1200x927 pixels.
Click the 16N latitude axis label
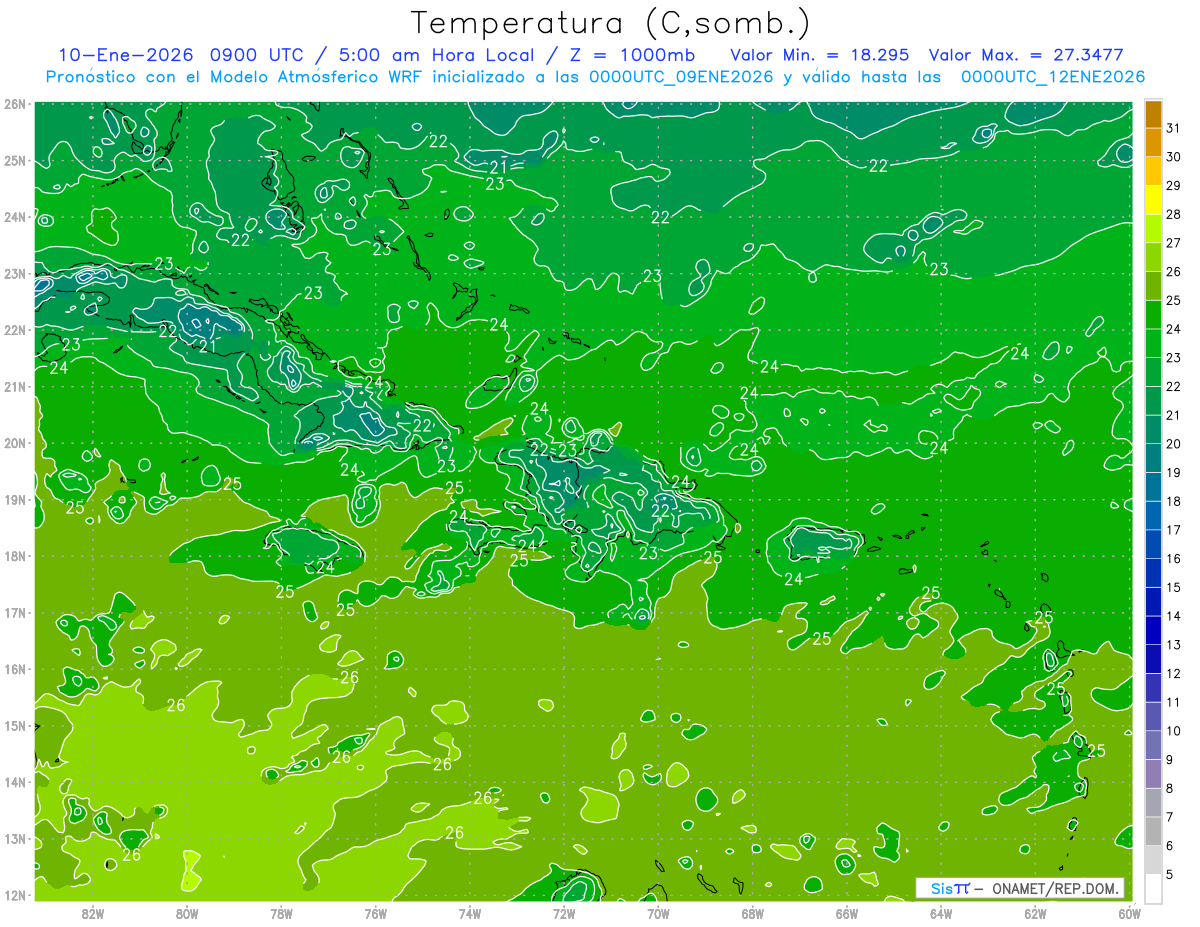coord(14,669)
